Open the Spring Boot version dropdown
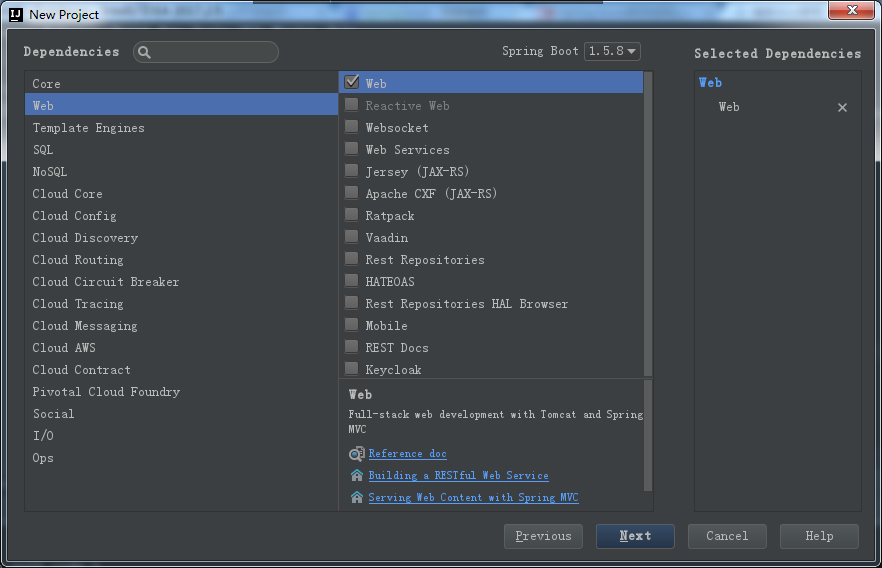This screenshot has height=568, width=882. [612, 51]
